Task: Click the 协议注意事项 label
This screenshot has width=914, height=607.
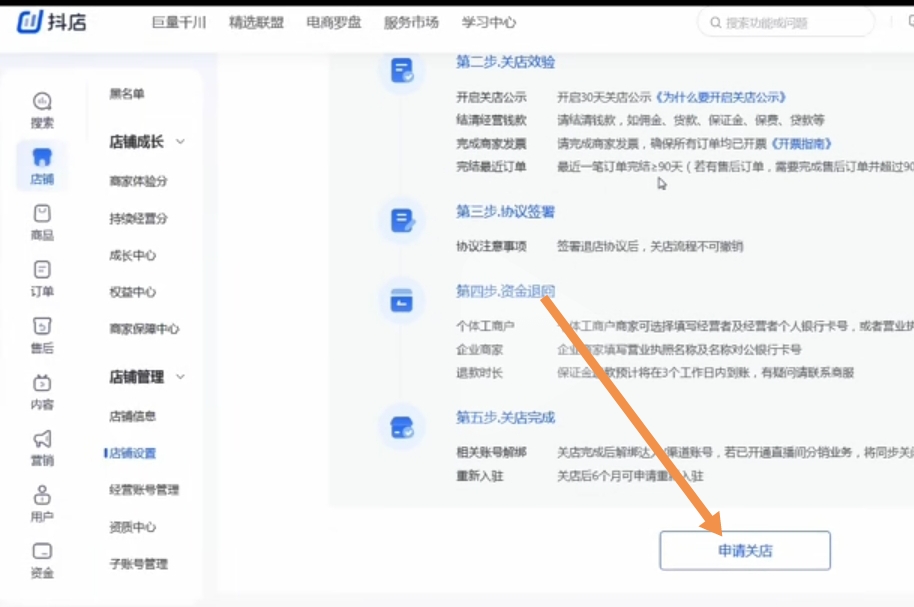Action: (491, 247)
